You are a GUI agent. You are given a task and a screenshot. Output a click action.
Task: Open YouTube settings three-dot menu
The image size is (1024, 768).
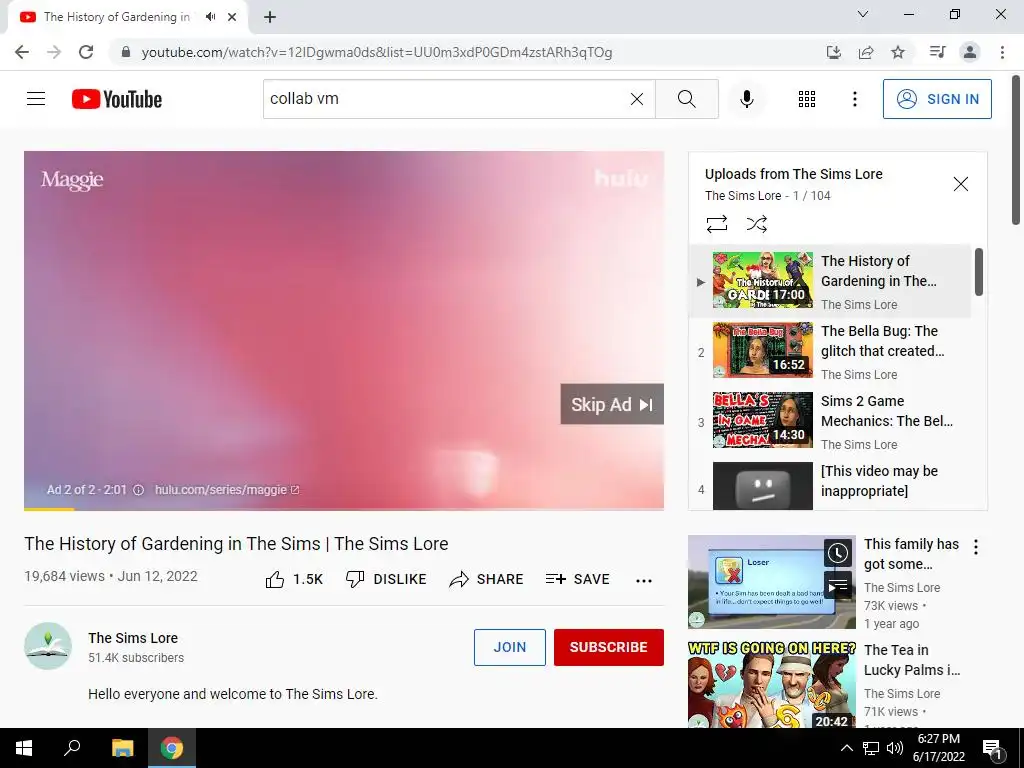(x=854, y=99)
